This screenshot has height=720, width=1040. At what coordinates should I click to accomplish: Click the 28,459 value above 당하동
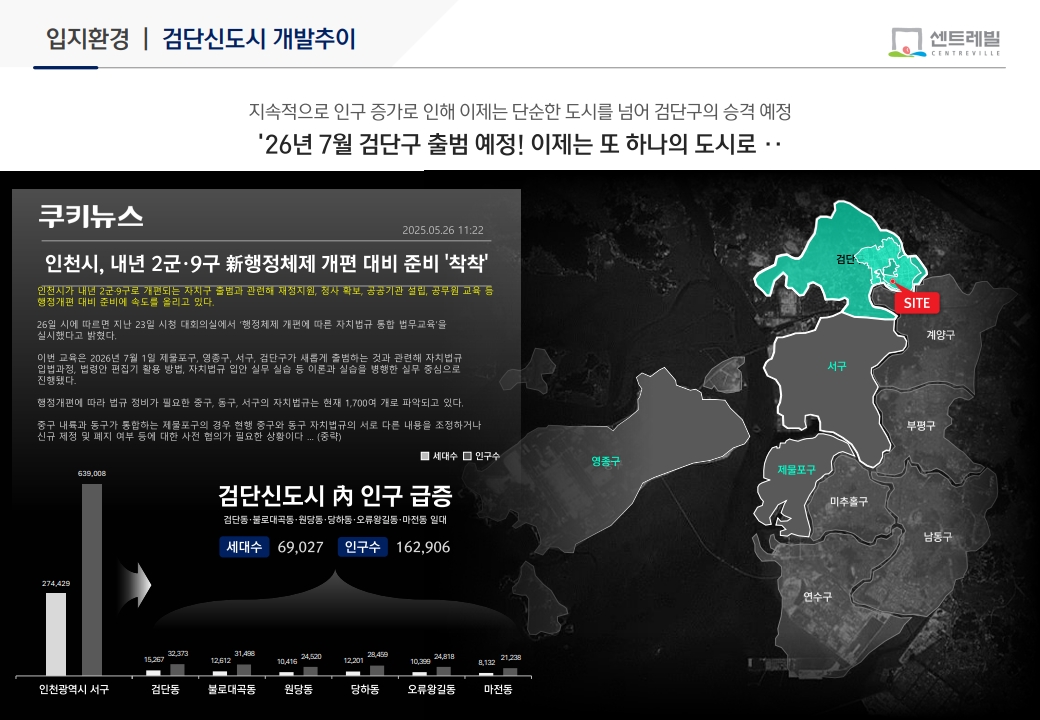point(377,655)
